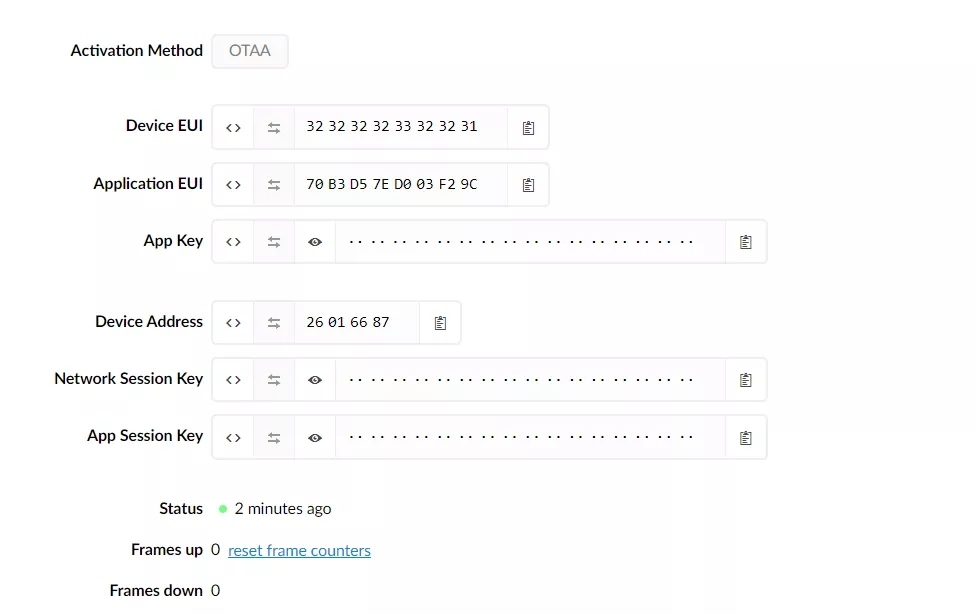Click the reset frame counters link
The height and width of the screenshot is (614, 976).
[x=299, y=551]
